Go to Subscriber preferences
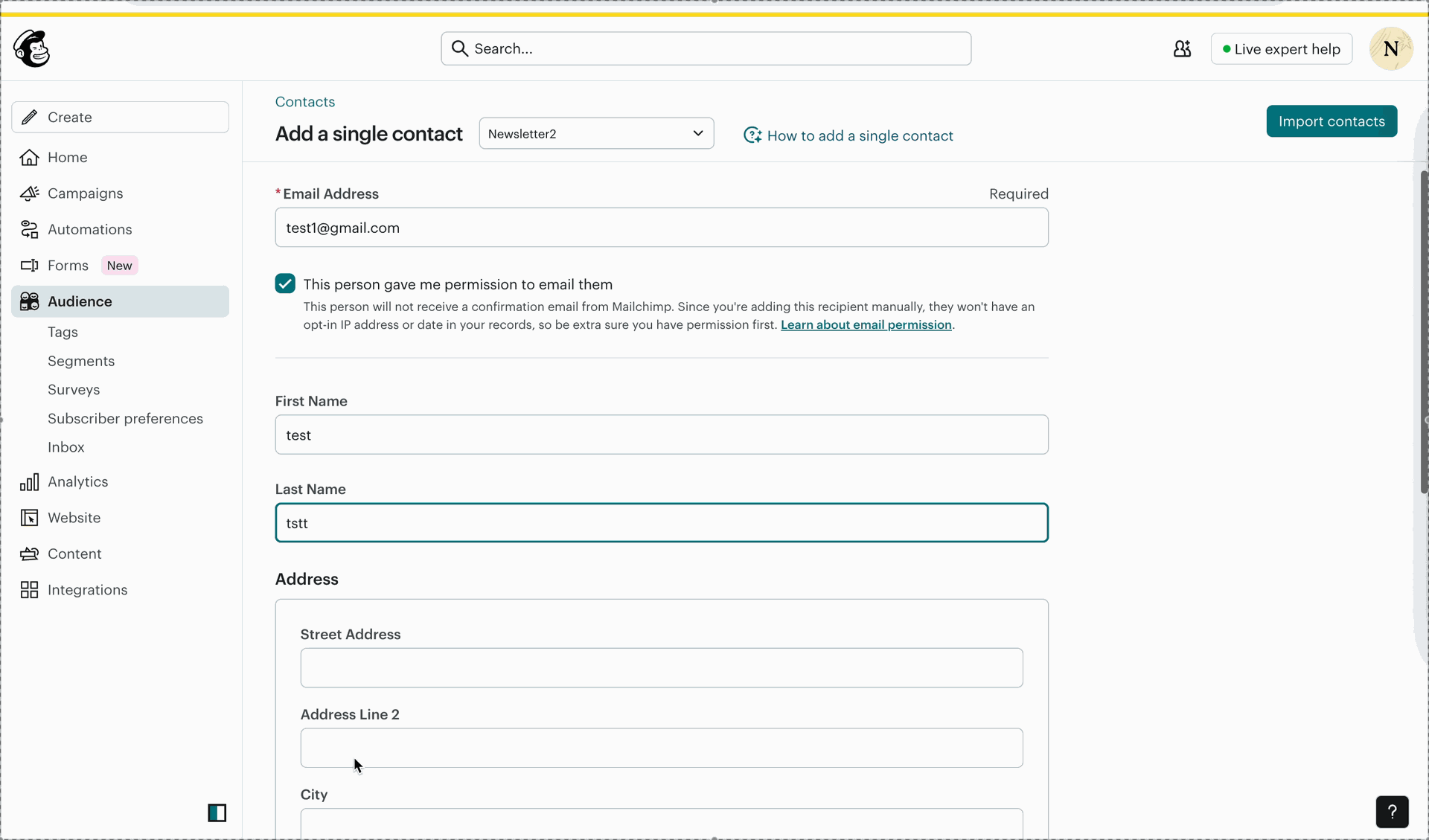 coord(125,418)
